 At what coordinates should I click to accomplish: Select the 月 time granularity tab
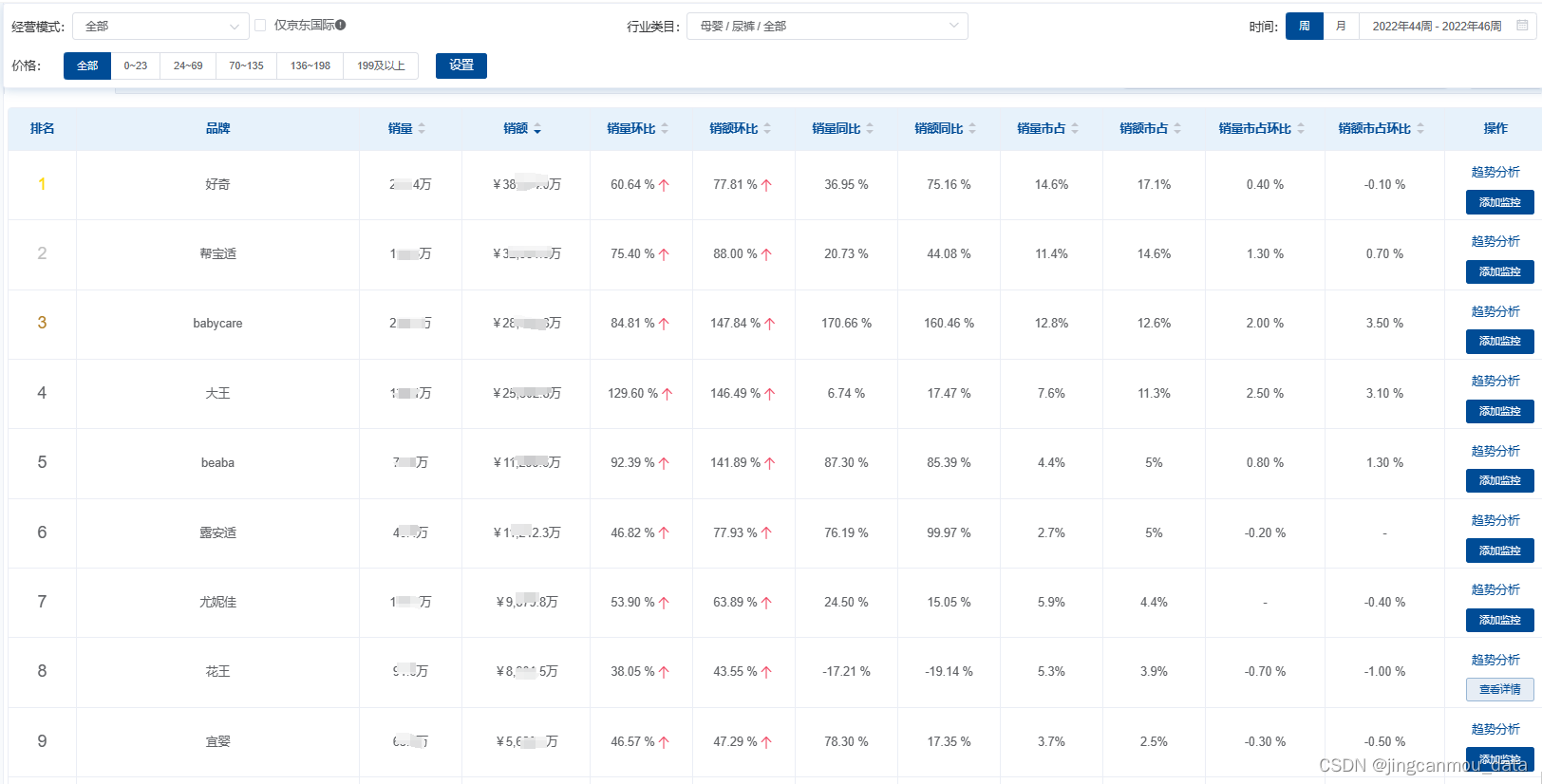click(1341, 26)
